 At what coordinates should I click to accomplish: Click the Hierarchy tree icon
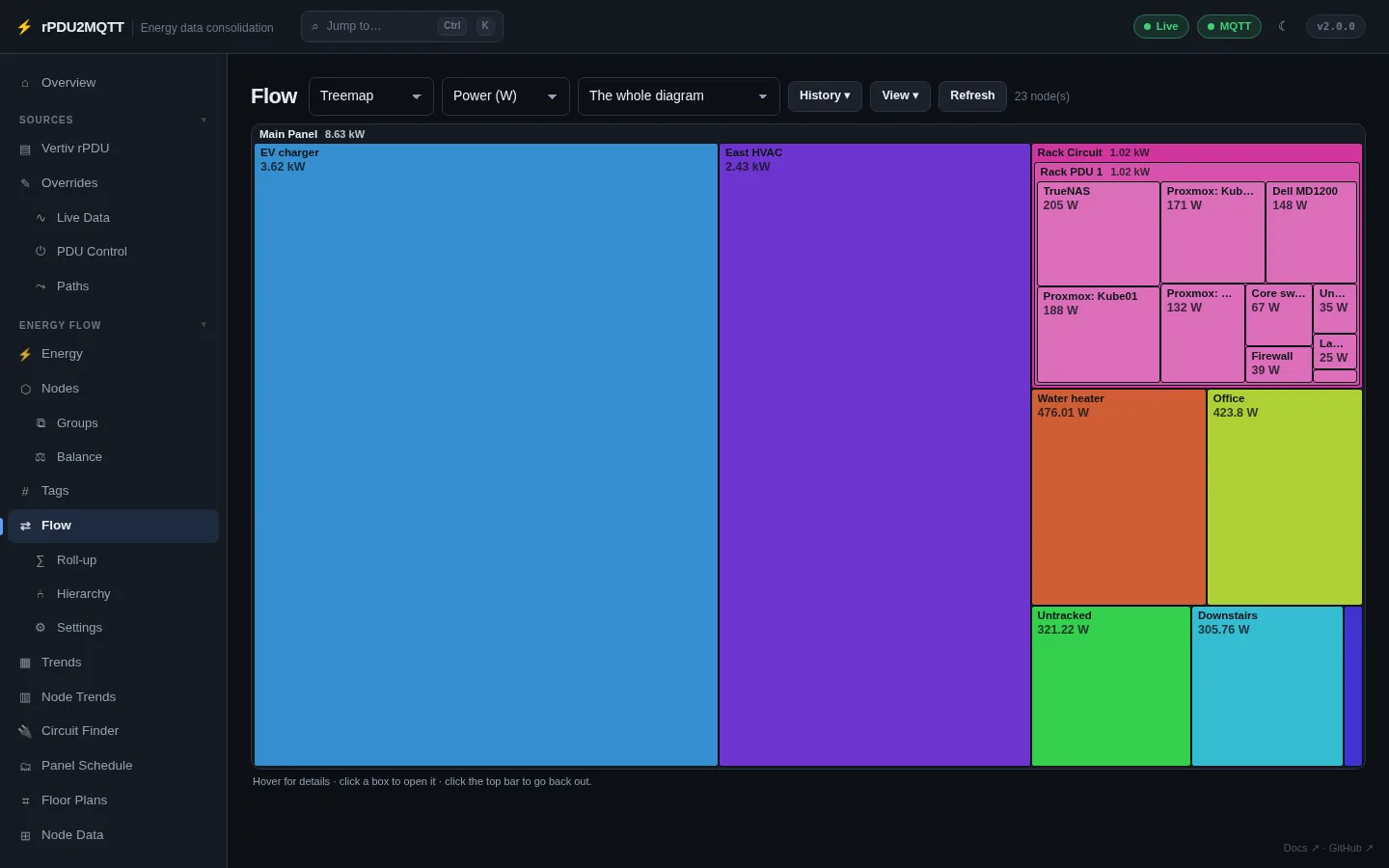(x=41, y=594)
